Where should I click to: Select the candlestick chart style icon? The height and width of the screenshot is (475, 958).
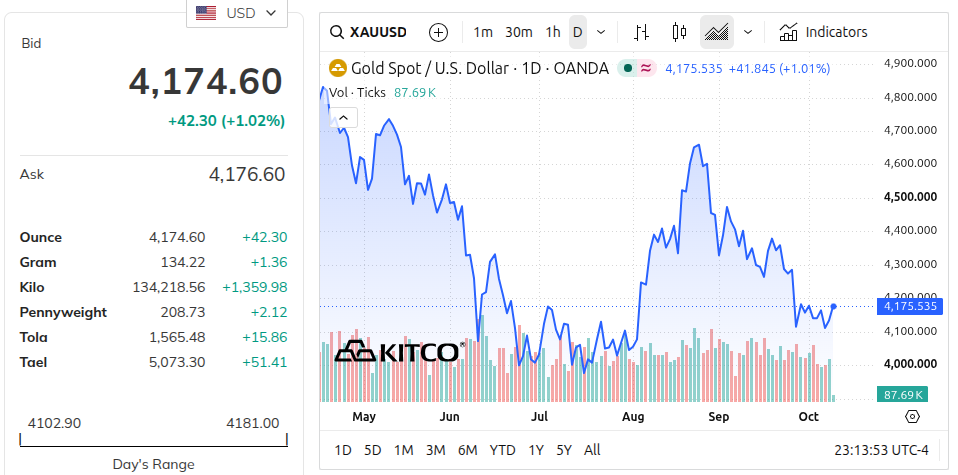coord(679,32)
